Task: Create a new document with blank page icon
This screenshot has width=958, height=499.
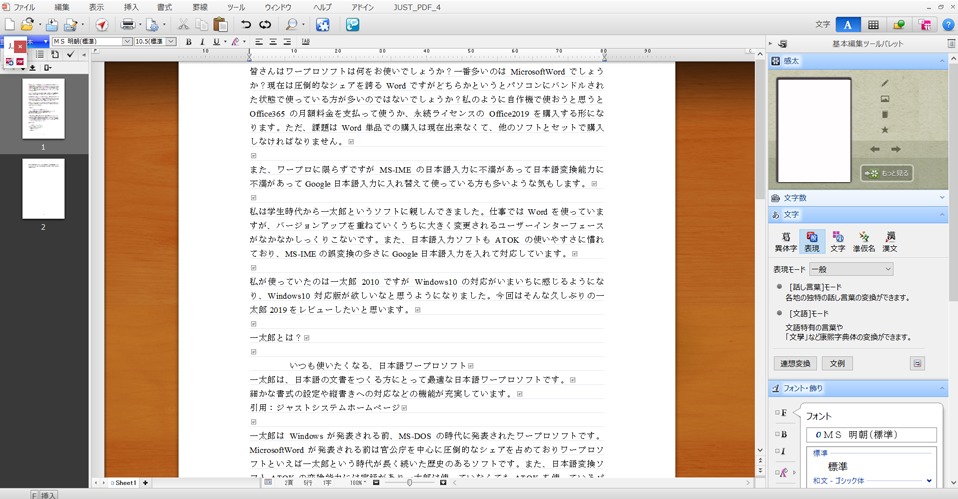Action: click(10, 24)
